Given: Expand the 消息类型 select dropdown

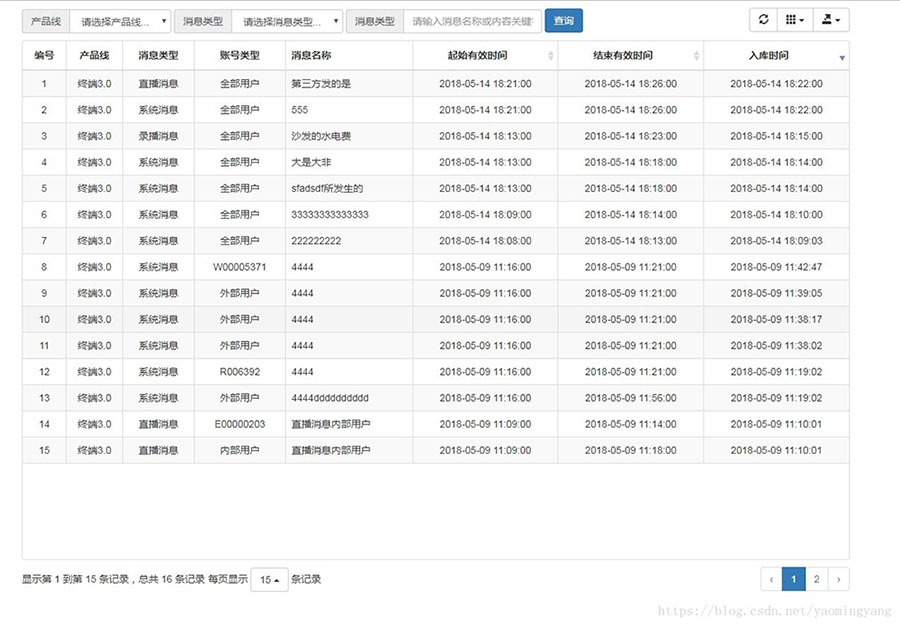Looking at the screenshot, I should pyautogui.click(x=287, y=21).
